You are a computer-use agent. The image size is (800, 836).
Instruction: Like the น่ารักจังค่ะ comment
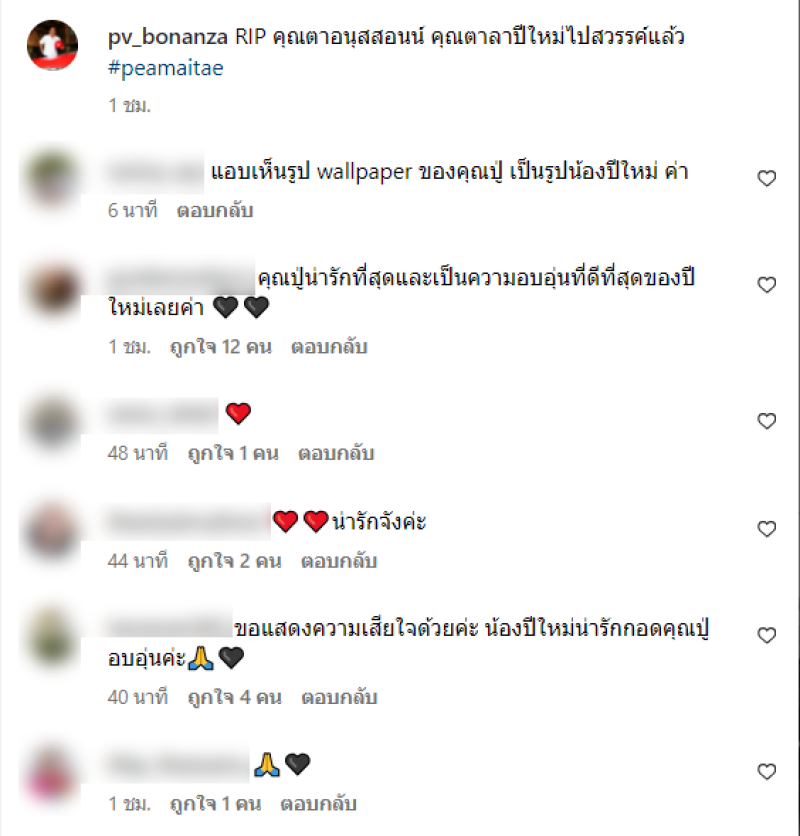766,529
